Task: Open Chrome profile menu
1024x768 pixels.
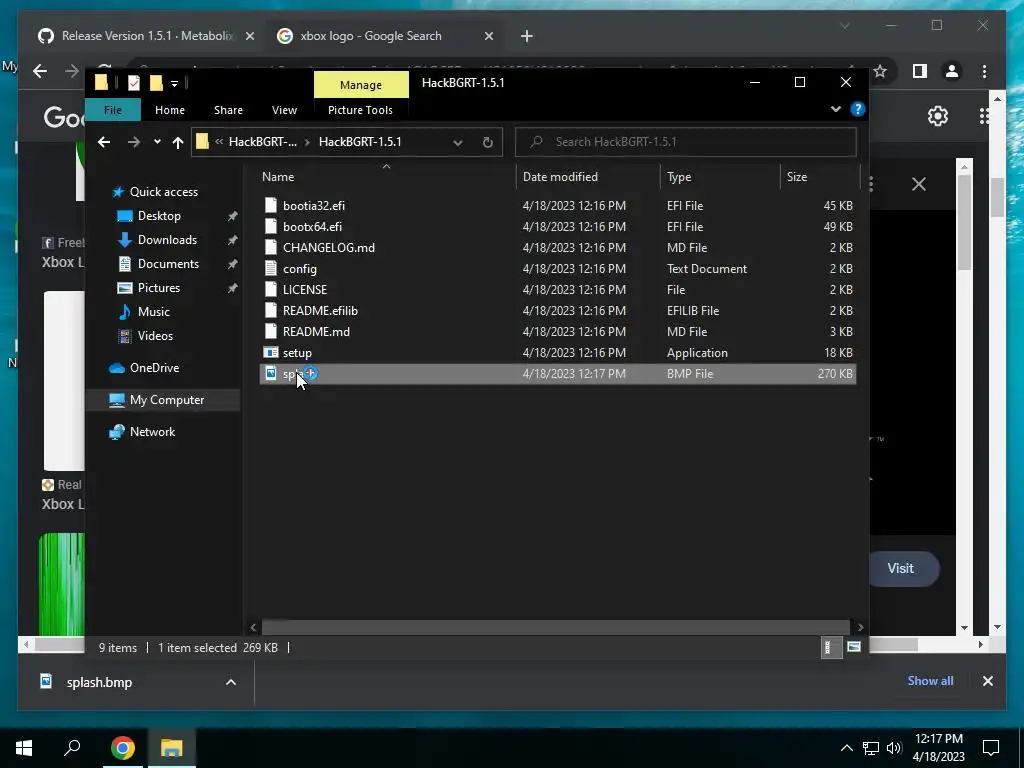Action: pos(952,71)
